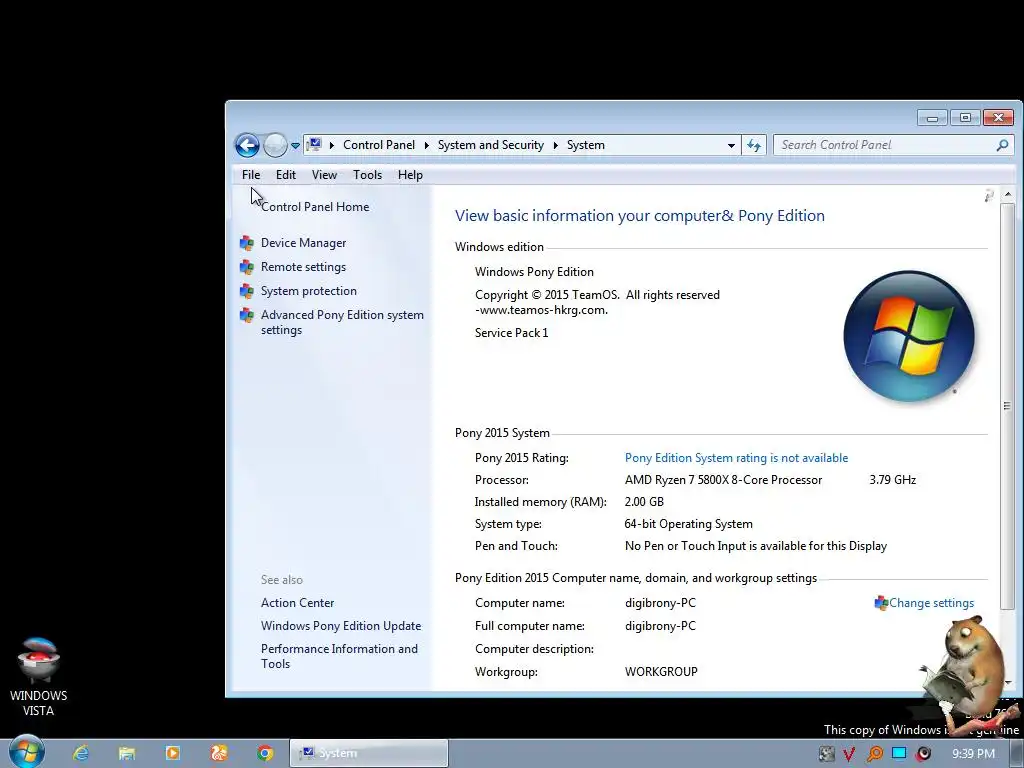The height and width of the screenshot is (768, 1024).
Task: Open the WINDOWS VISTA desktop icon
Action: [39, 677]
